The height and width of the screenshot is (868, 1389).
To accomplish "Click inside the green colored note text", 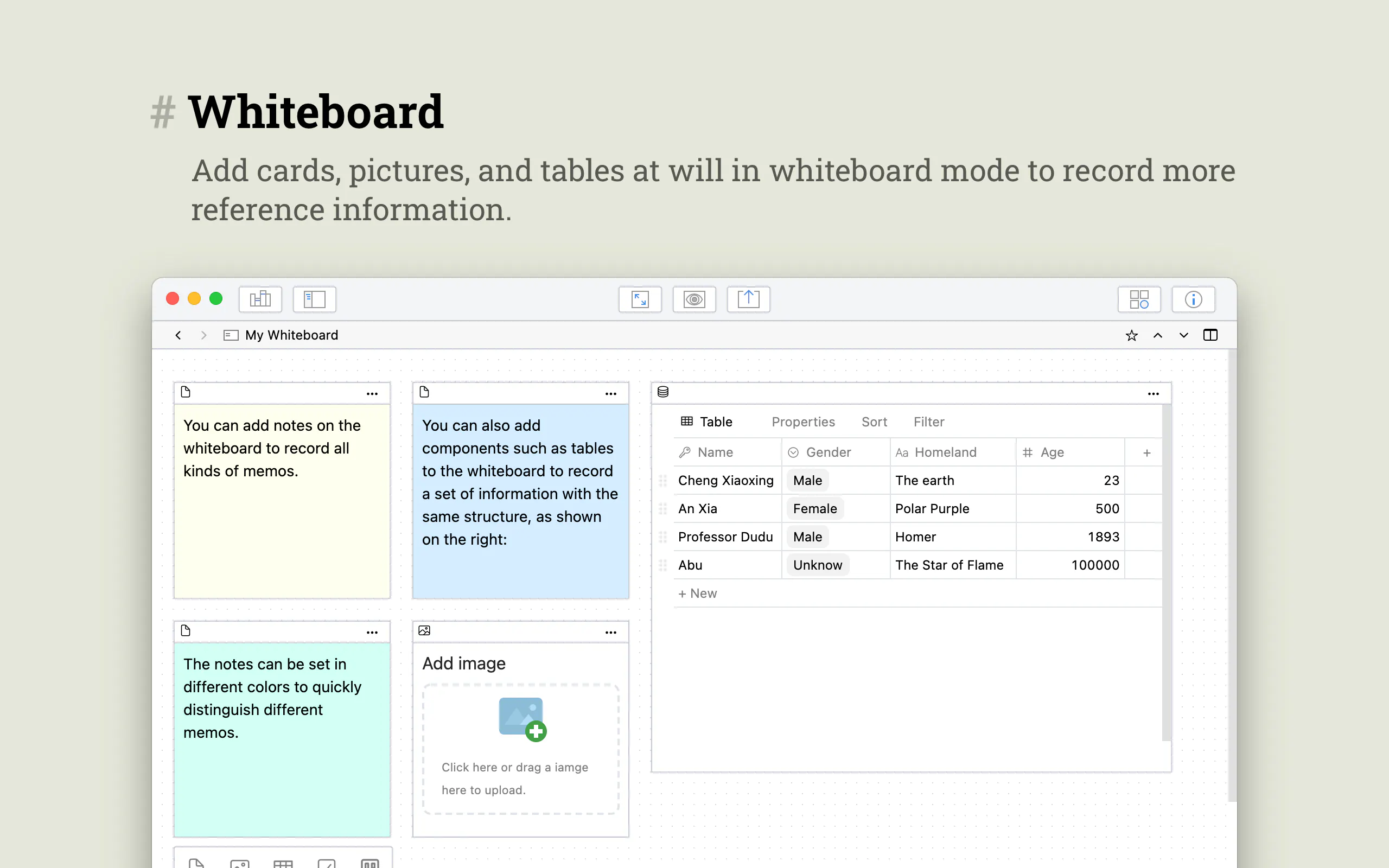I will pyautogui.click(x=272, y=698).
